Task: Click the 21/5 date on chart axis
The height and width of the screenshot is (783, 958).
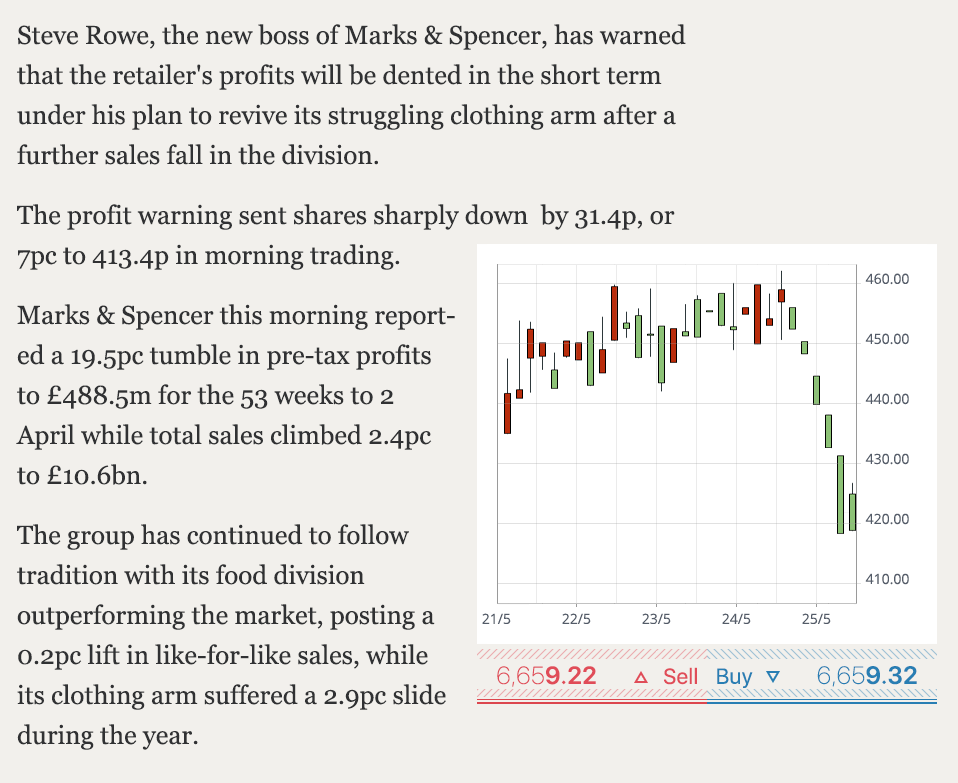Action: (495, 619)
